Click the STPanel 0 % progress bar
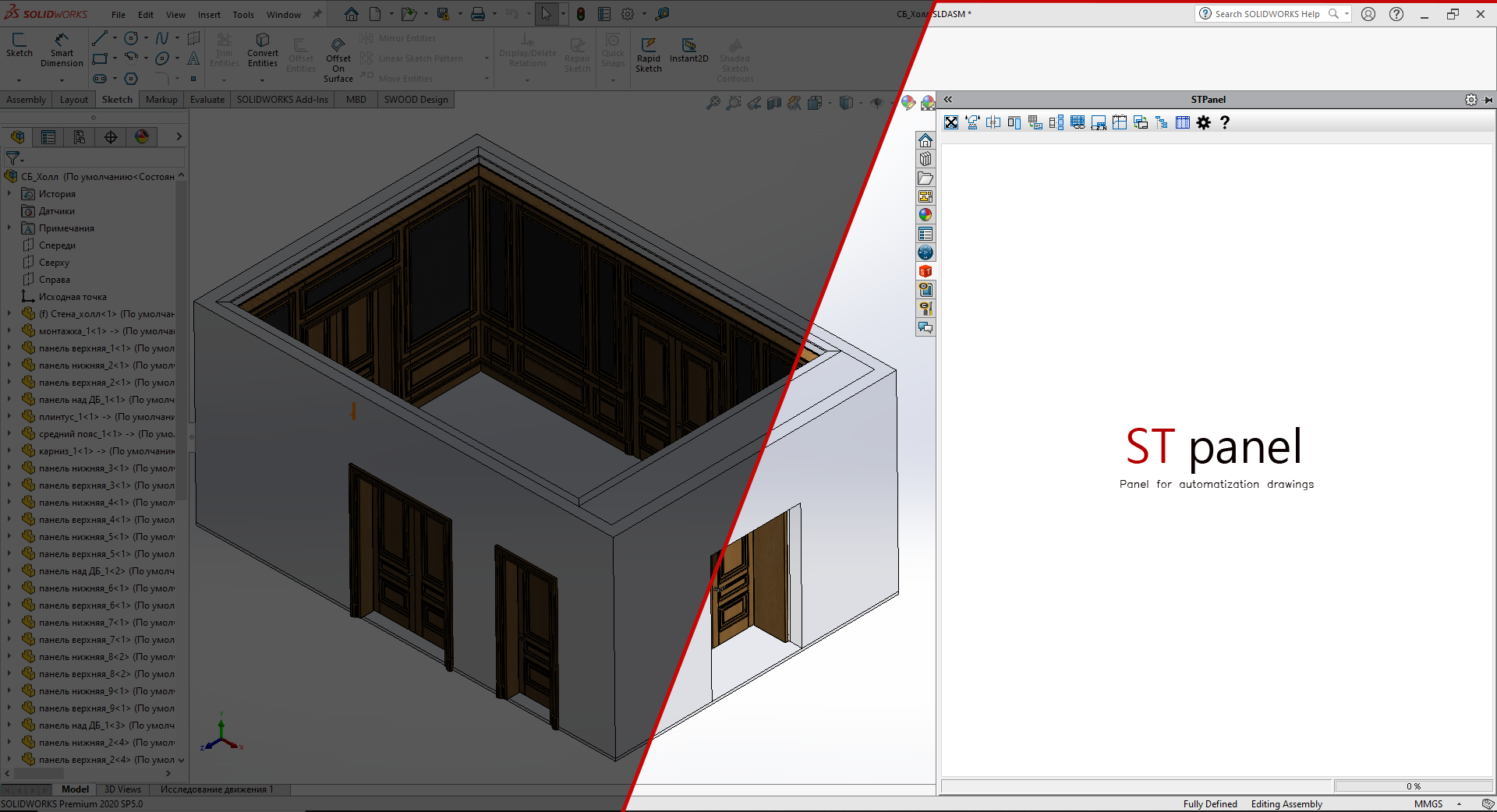 point(1413,786)
